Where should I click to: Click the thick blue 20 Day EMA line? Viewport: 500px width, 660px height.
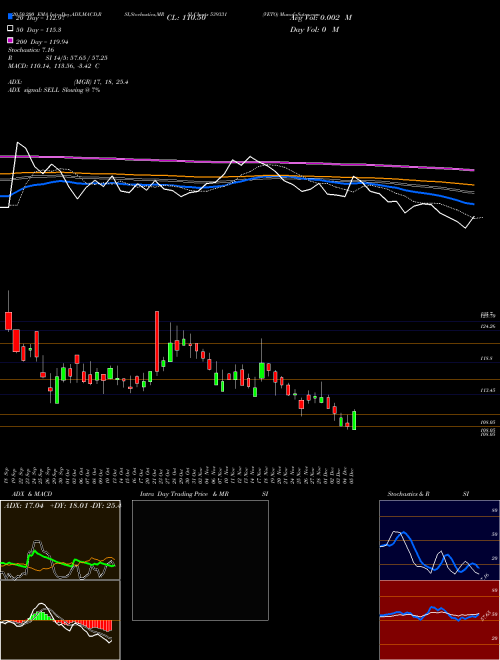tap(237, 182)
